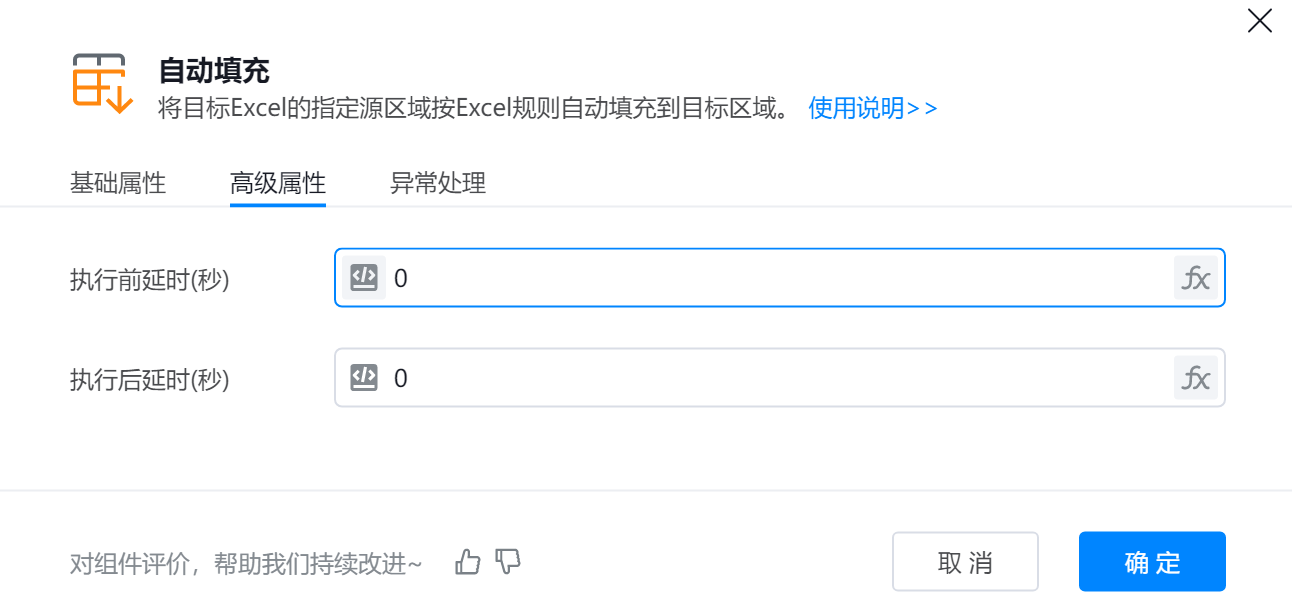The height and width of the screenshot is (610, 1292).
Task: Open the 异常处理 tab
Action: pyautogui.click(x=438, y=184)
